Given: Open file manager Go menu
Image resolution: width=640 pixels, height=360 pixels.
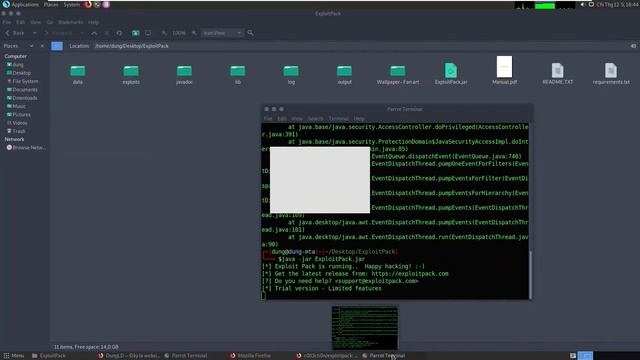Looking at the screenshot, I should (50, 22).
